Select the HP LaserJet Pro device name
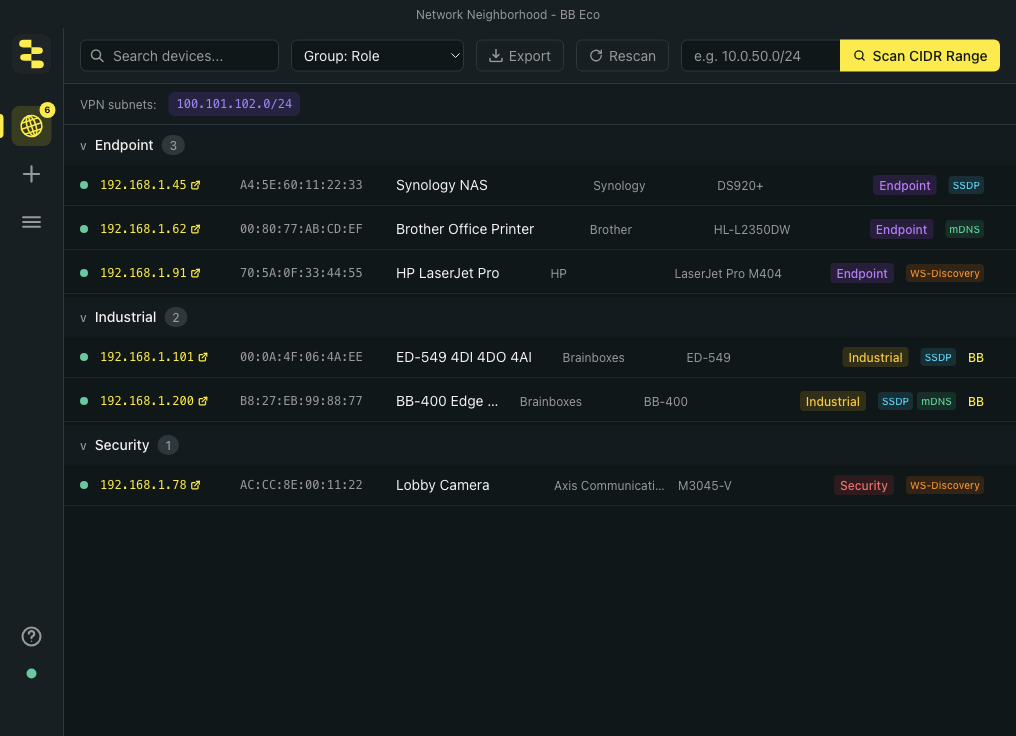This screenshot has height=736, width=1016. (448, 273)
